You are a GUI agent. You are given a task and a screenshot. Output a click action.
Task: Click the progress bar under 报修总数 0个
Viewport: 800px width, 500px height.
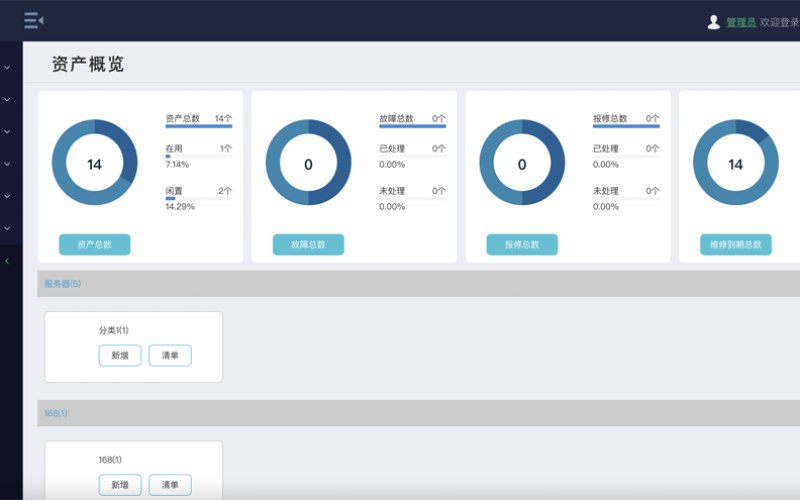(x=626, y=126)
